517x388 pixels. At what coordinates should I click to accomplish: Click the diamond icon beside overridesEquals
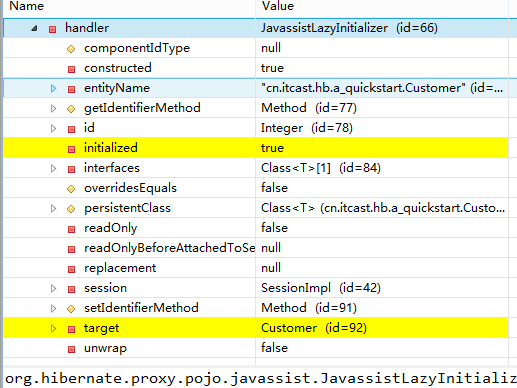[71, 189]
